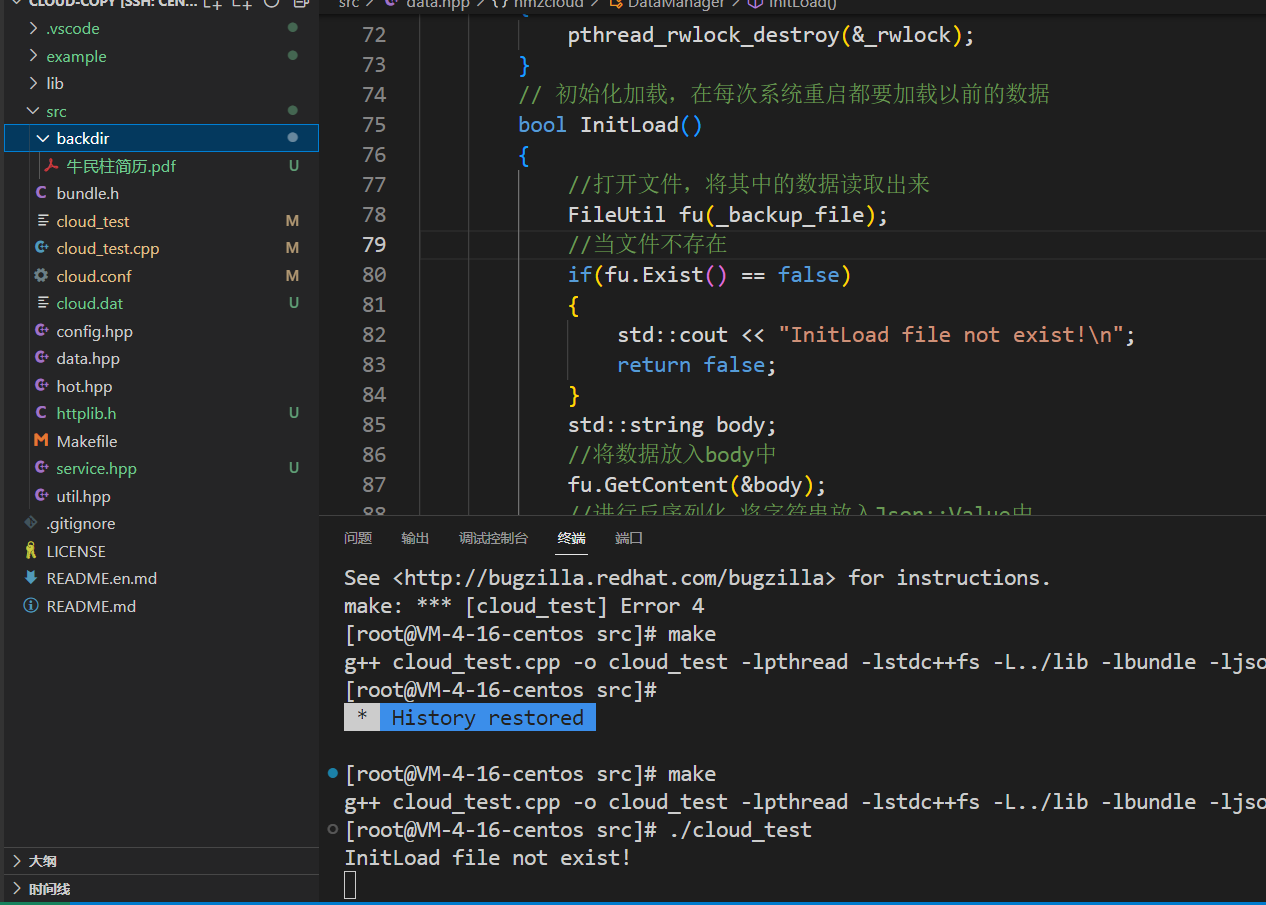Click the PDF icon of 牛民柱简历.pdf
This screenshot has height=905, width=1266.
click(x=51, y=166)
